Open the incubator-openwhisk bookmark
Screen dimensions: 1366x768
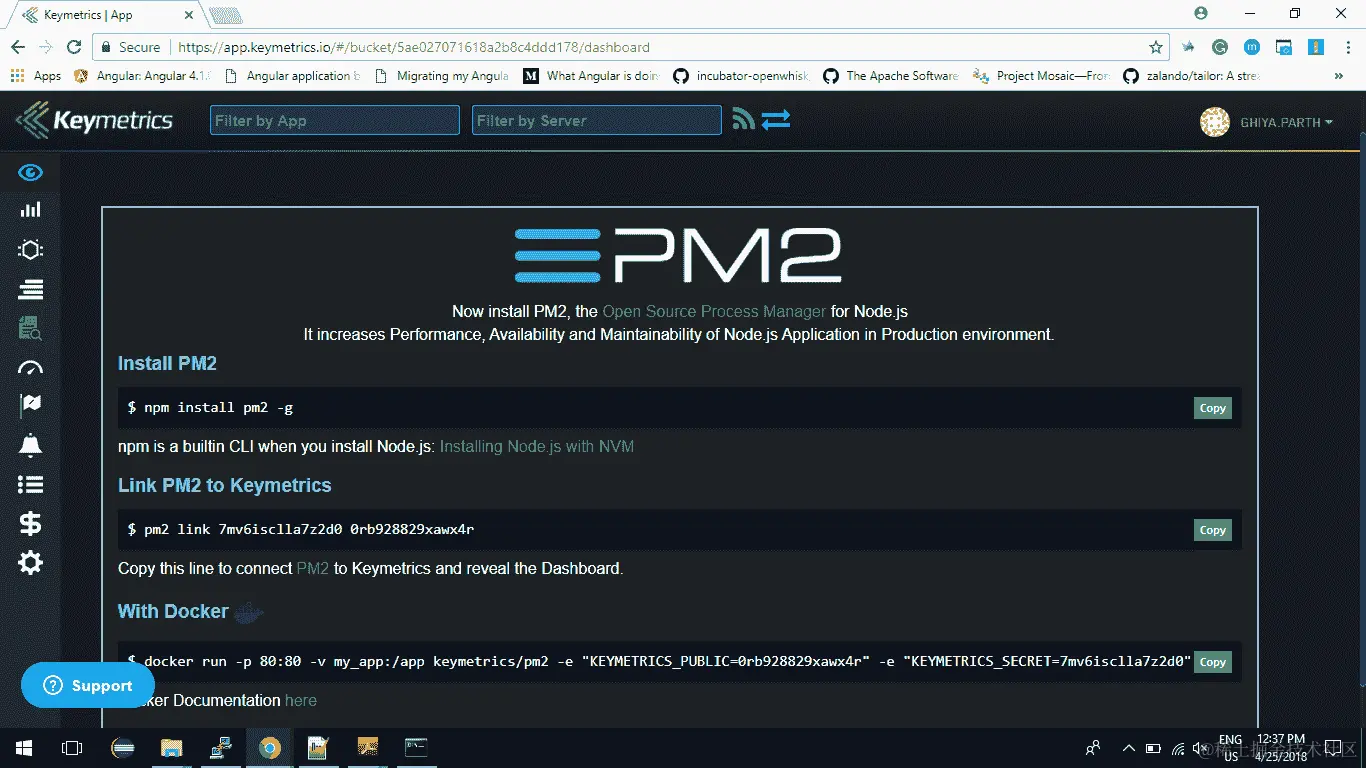(x=742, y=76)
